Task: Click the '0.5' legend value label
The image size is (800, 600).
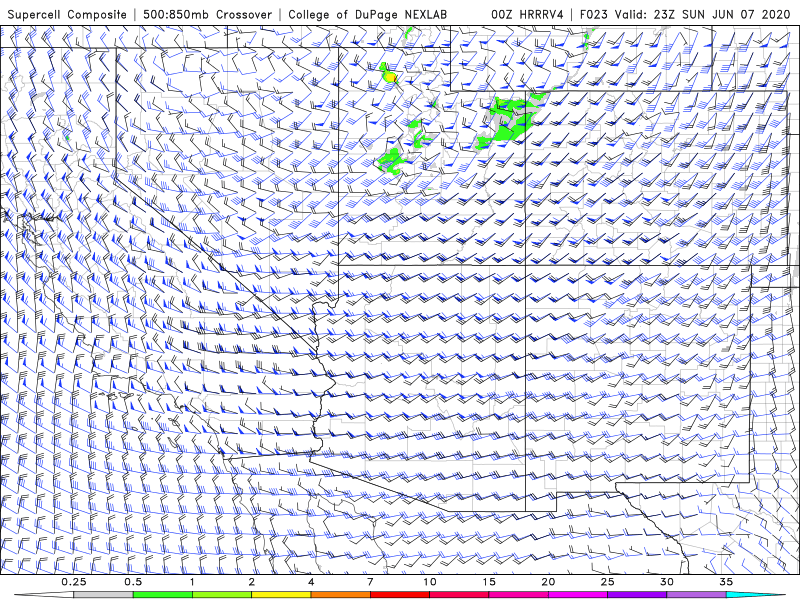Action: pyautogui.click(x=133, y=582)
